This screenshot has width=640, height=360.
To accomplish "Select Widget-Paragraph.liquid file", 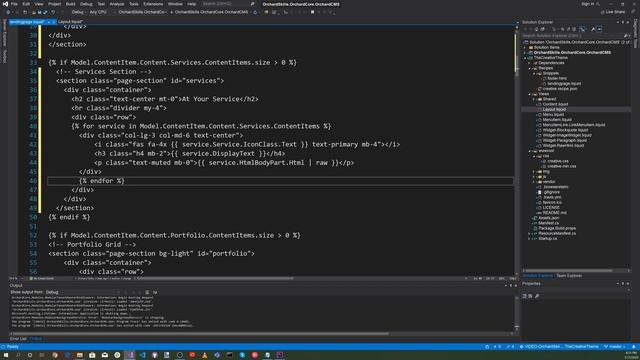I will coord(564,140).
